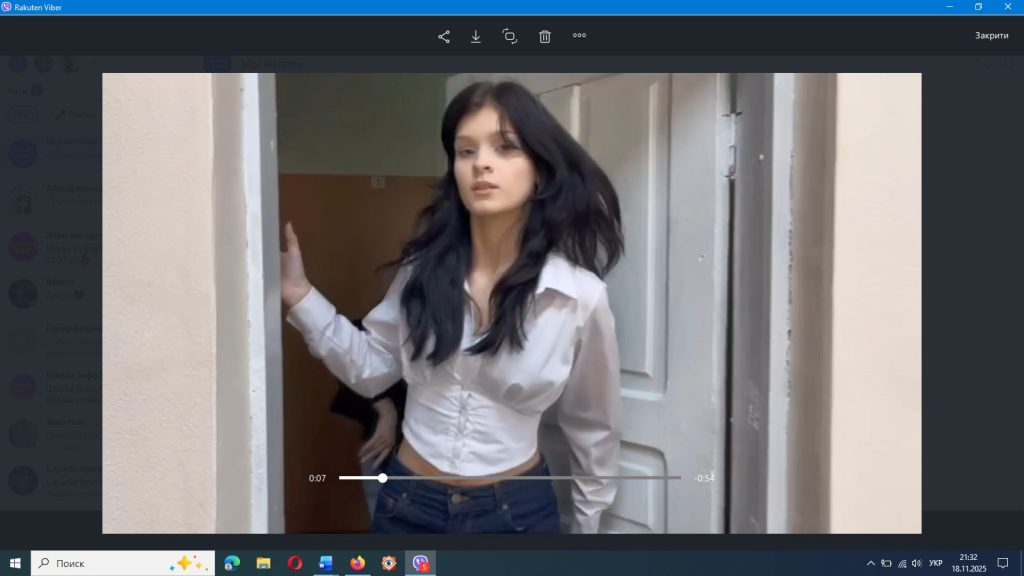The height and width of the screenshot is (576, 1024).
Task: Click the video playback progress slider handle
Action: [382, 478]
